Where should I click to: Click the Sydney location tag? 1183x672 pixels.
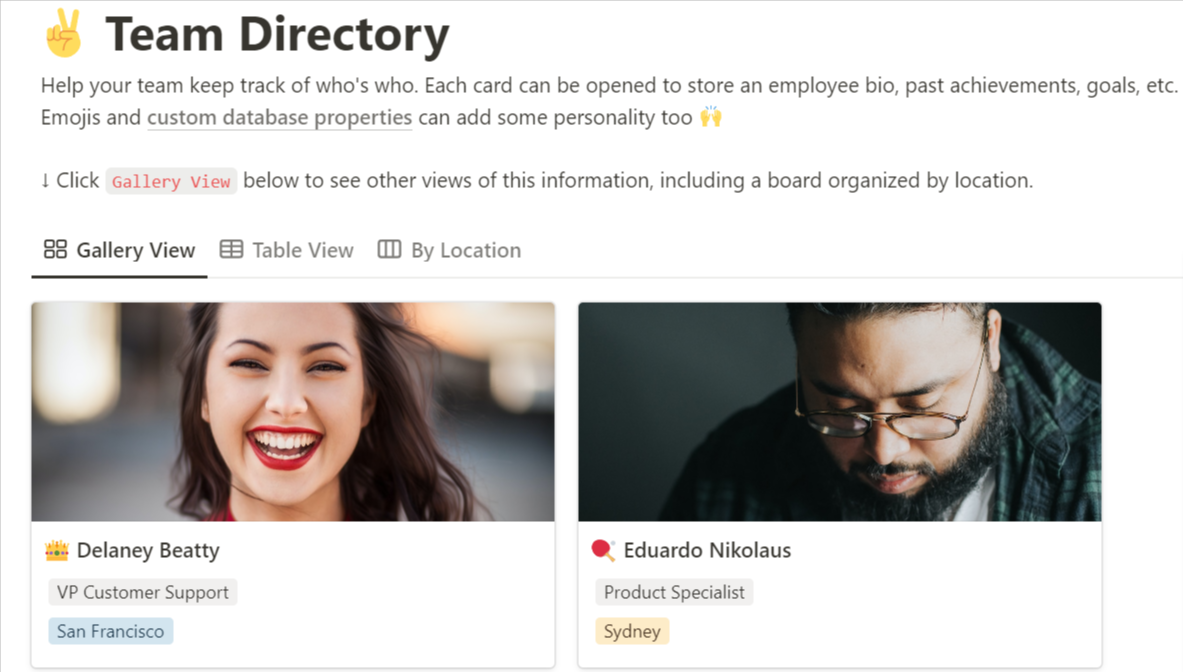tap(632, 631)
